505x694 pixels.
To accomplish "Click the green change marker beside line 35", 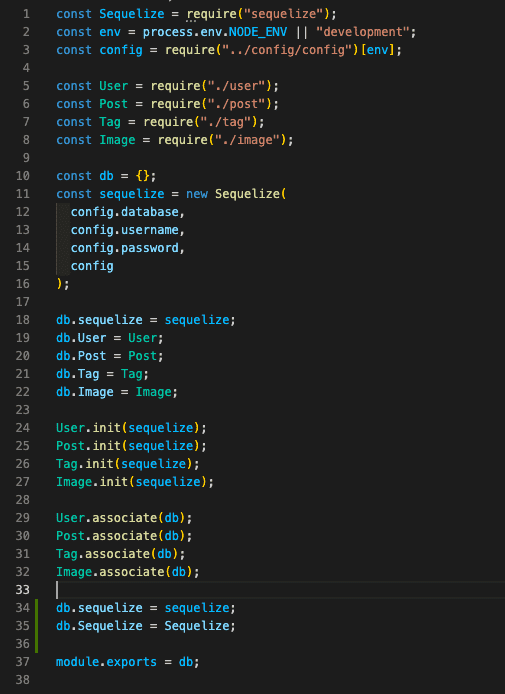I will pos(36,626).
